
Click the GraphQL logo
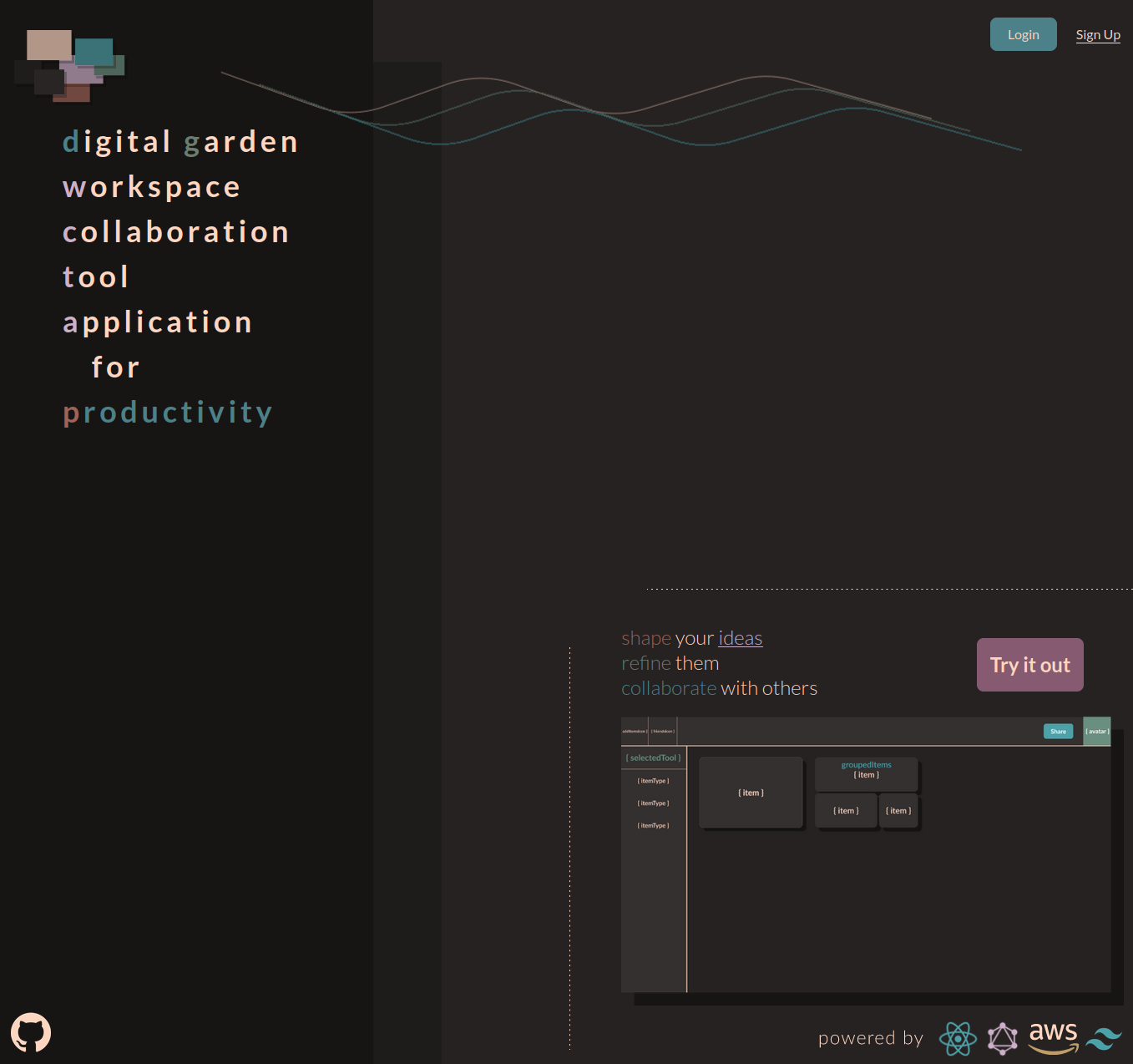1003,1039
